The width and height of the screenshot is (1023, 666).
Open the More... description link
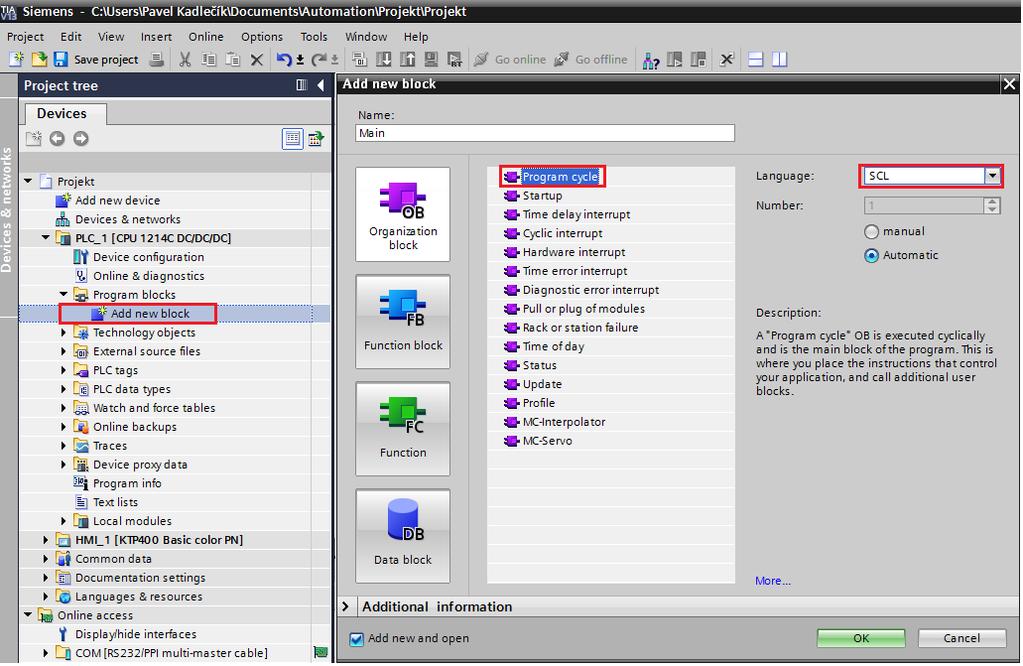coord(772,581)
